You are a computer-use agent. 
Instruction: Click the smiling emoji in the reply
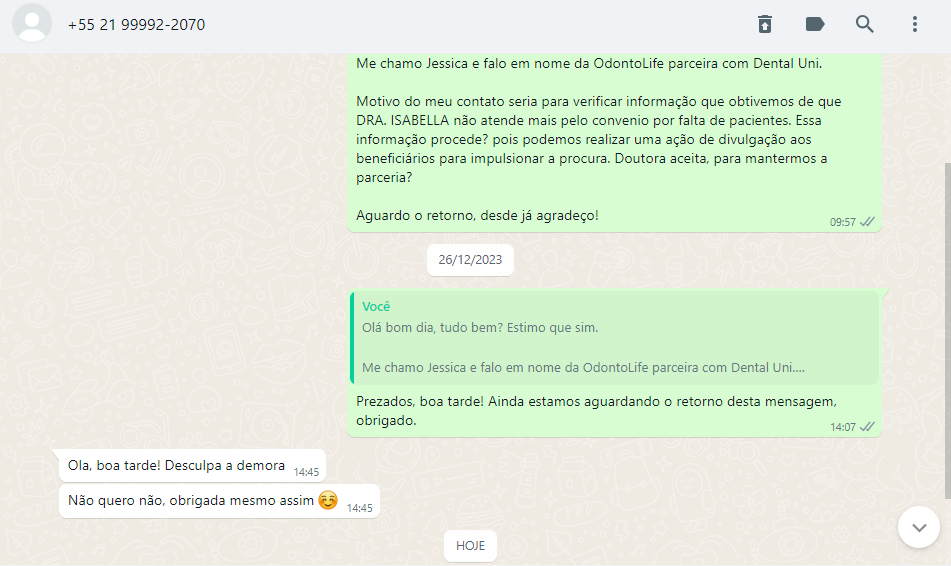(328, 500)
